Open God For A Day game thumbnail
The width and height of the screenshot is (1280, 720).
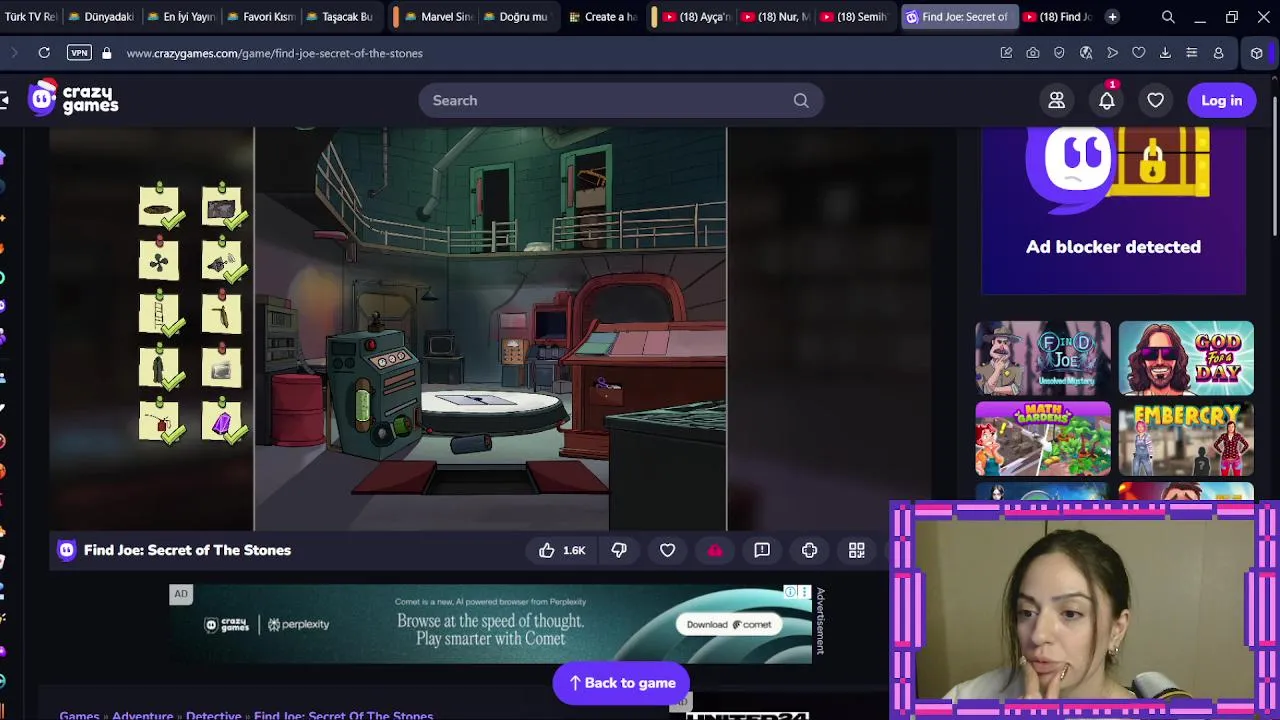[x=1186, y=358]
